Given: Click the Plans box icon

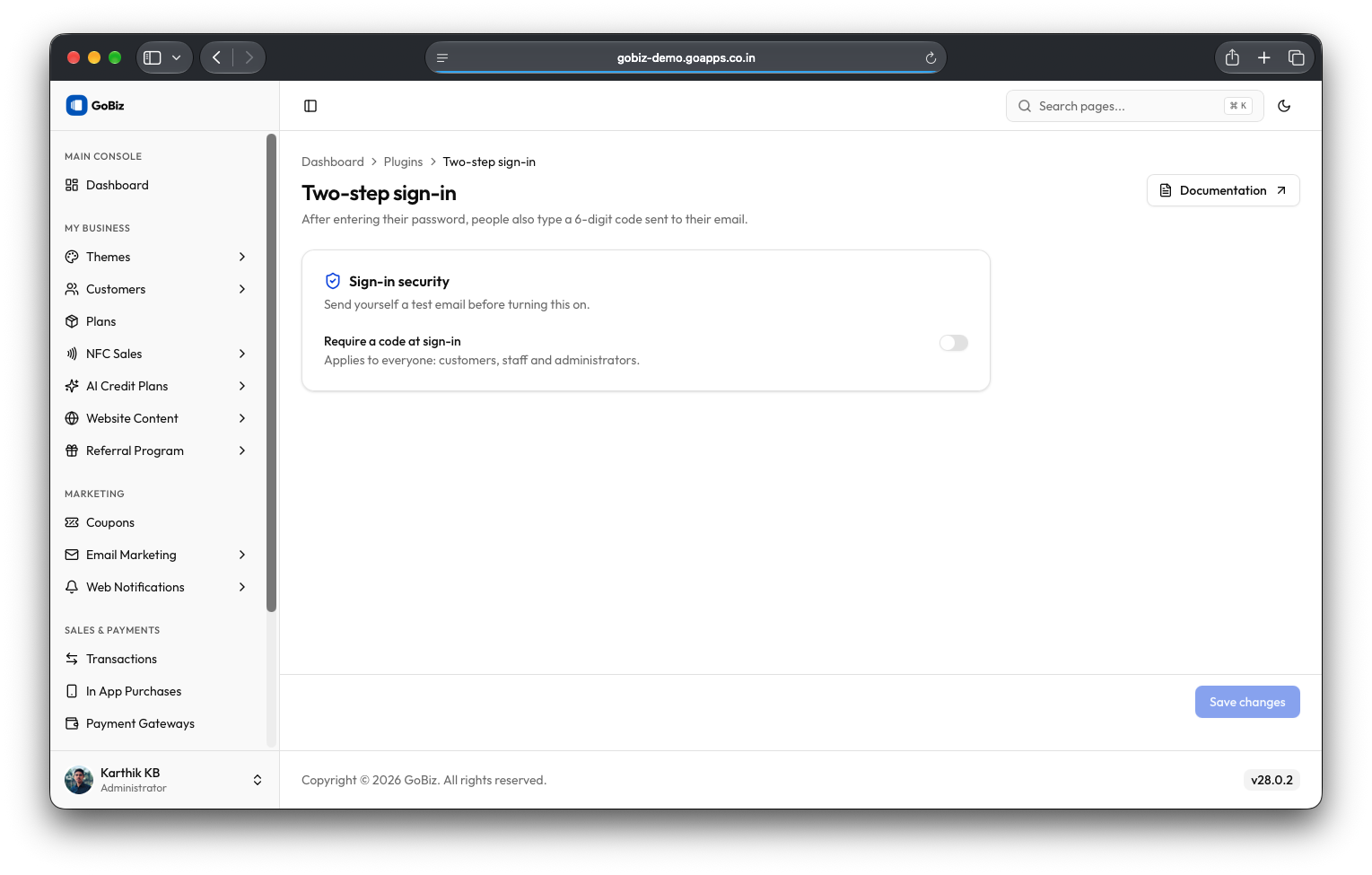Looking at the screenshot, I should [72, 321].
